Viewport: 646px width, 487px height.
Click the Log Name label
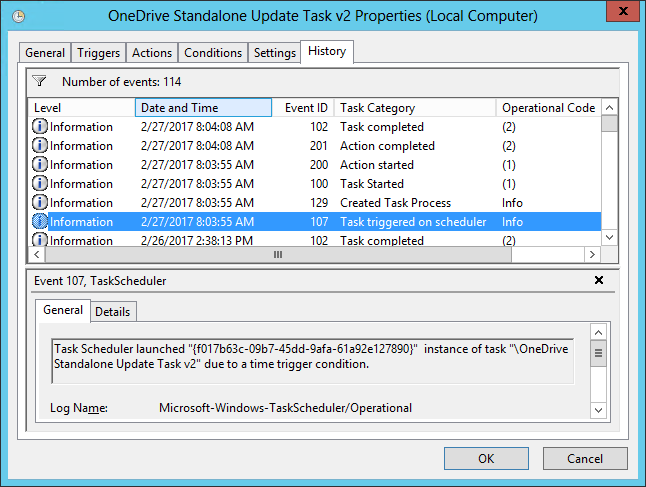tap(79, 408)
